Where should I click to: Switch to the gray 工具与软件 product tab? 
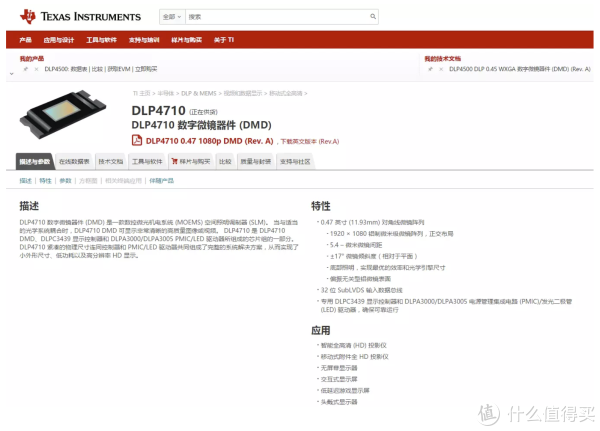(x=147, y=162)
